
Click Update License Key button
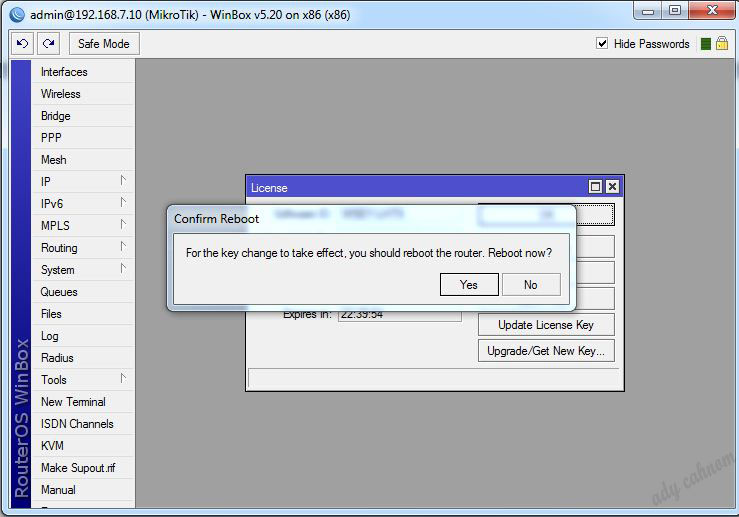(546, 325)
